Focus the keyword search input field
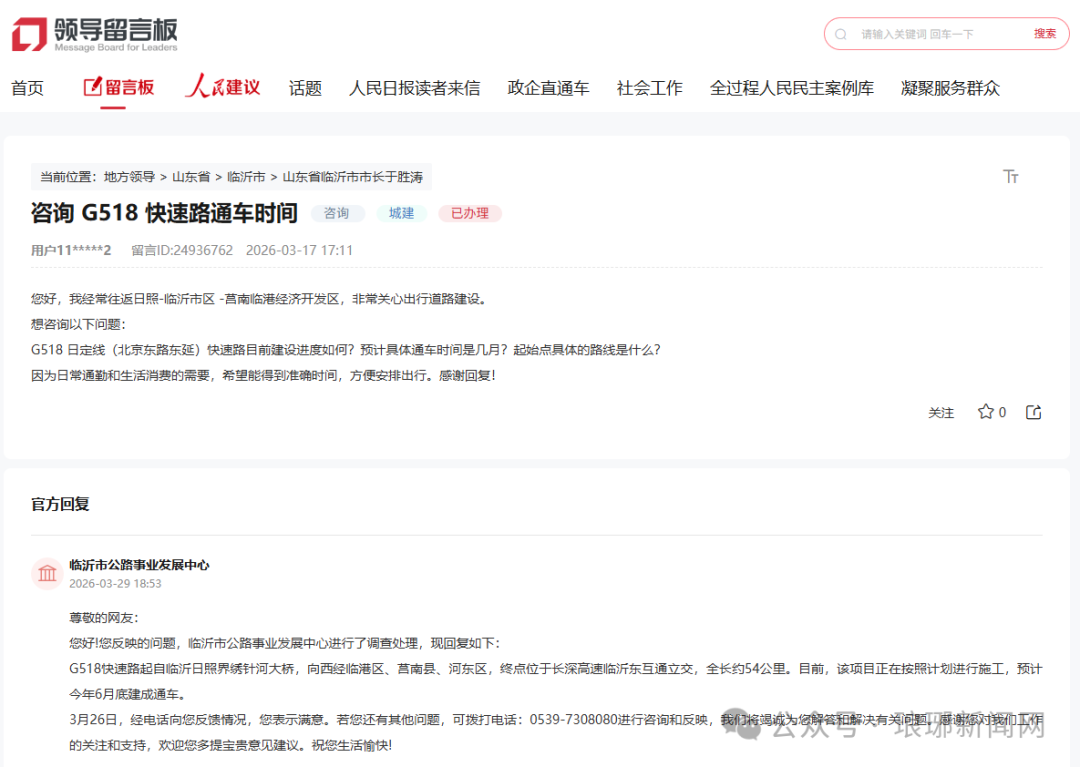 pos(930,34)
